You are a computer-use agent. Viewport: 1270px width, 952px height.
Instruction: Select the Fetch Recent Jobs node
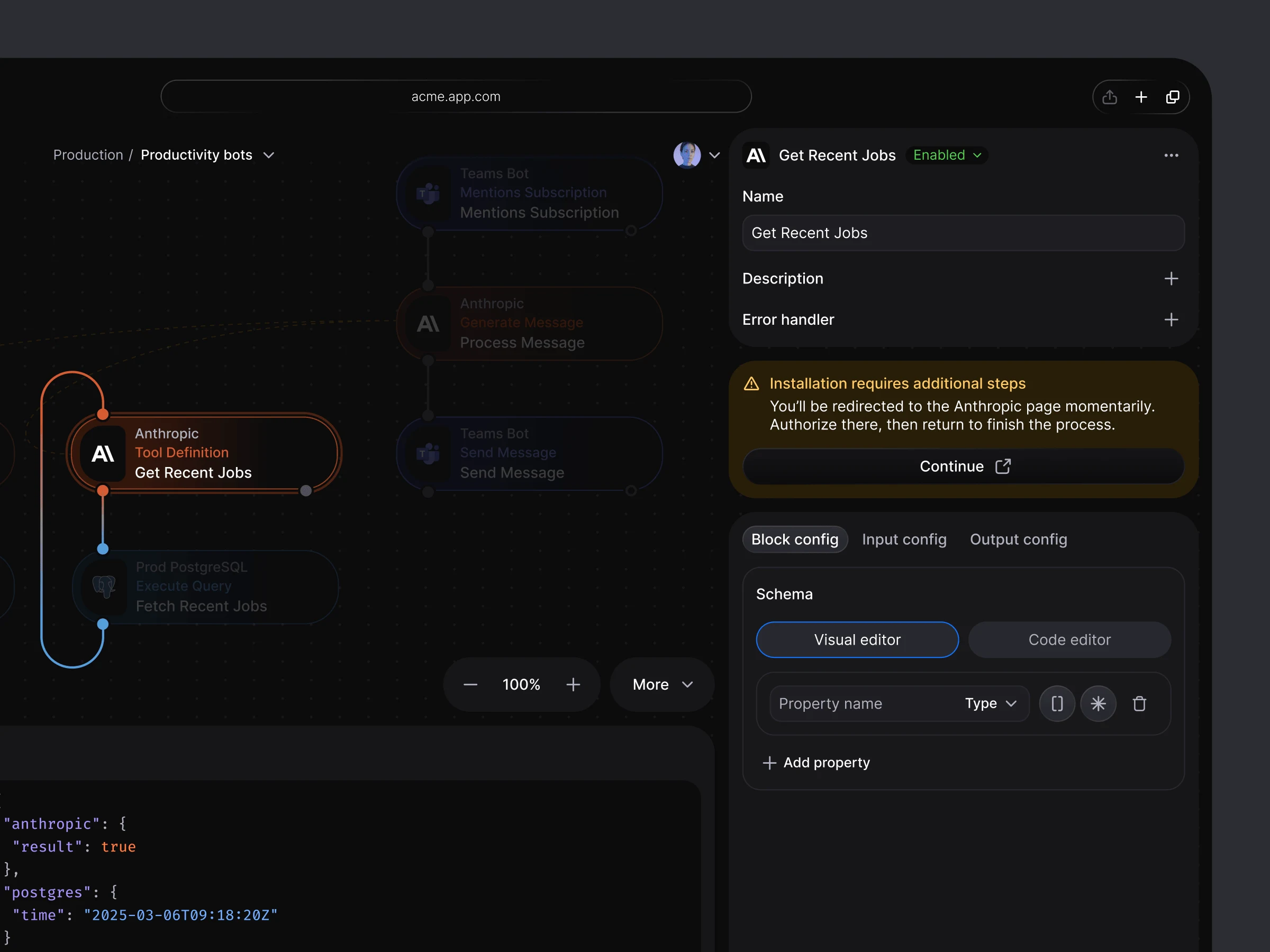[x=205, y=587]
